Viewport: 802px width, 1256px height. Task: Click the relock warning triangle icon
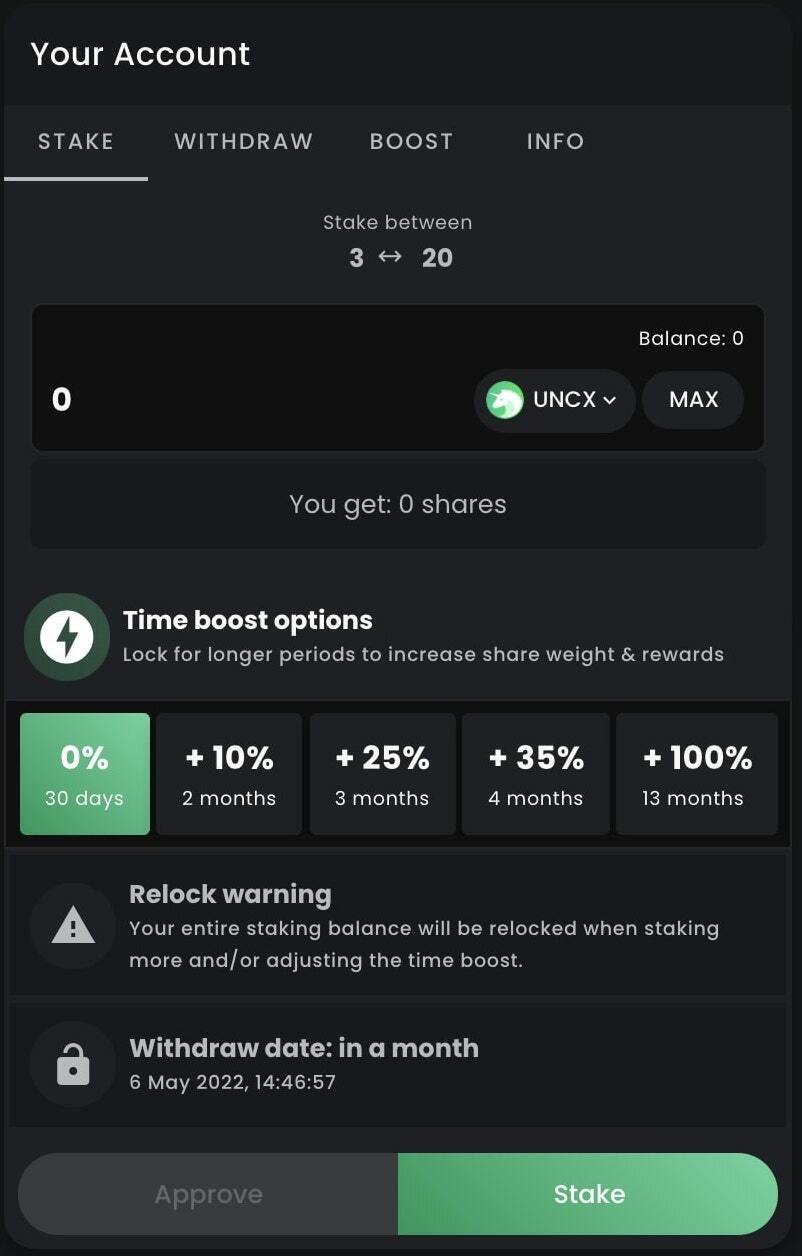[73, 926]
